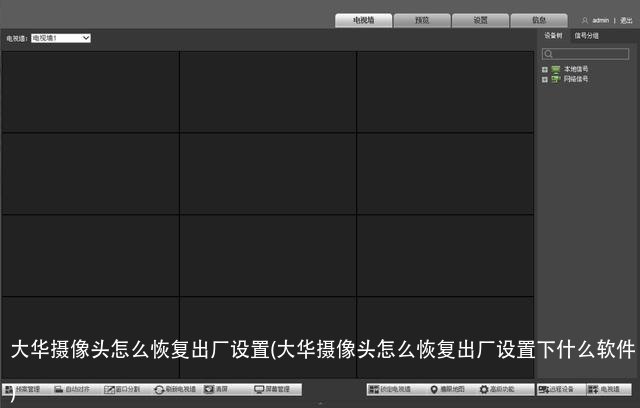Screen dimensions: 640x408
Task: Click the magnifier icon in search box
Action: click(x=549, y=54)
